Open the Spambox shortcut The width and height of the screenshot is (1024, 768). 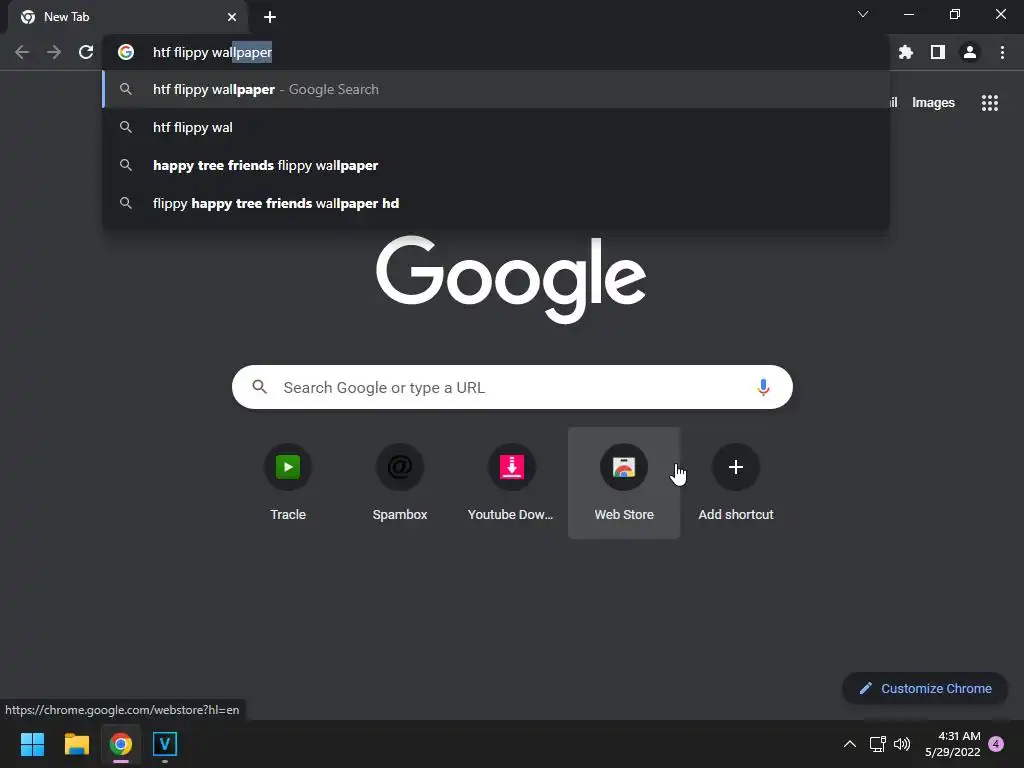400,483
